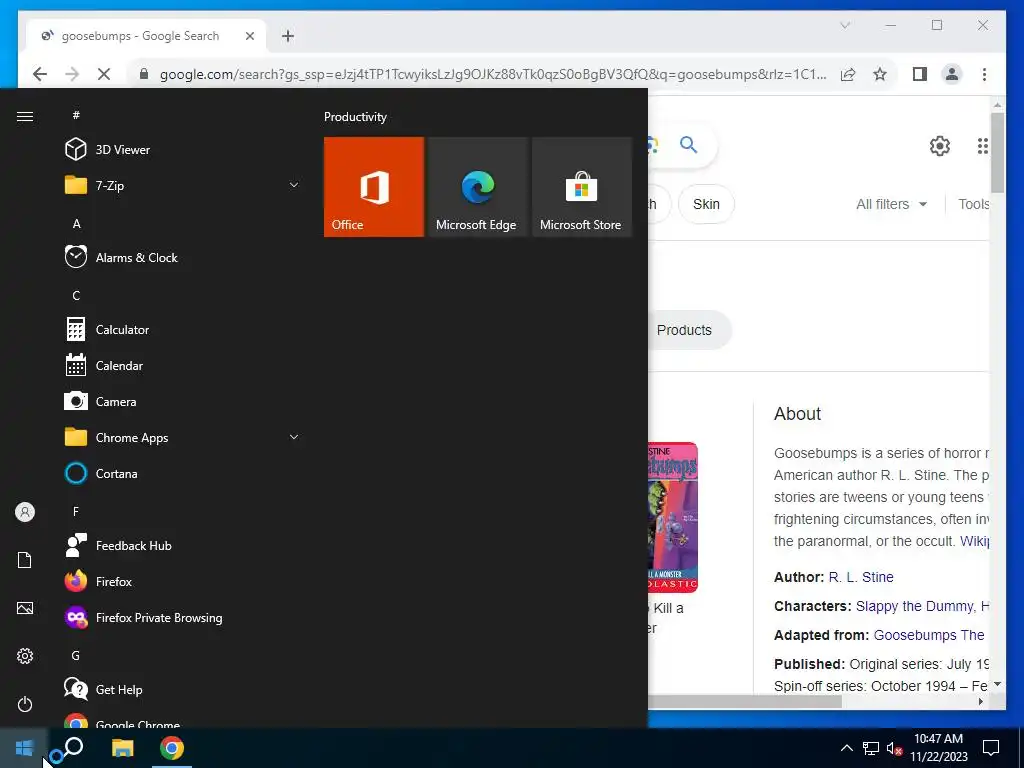Viewport: 1024px width, 768px height.
Task: Open Google quick settings gear
Action: click(940, 146)
